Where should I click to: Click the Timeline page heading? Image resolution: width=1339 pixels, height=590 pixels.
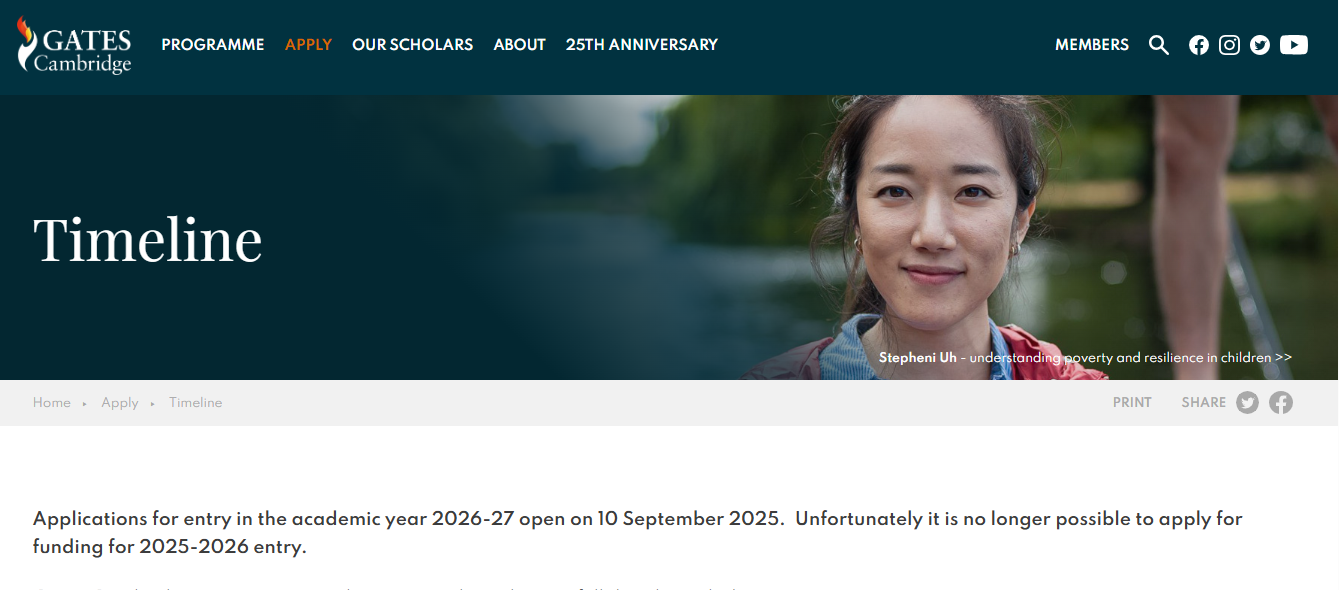coord(148,240)
